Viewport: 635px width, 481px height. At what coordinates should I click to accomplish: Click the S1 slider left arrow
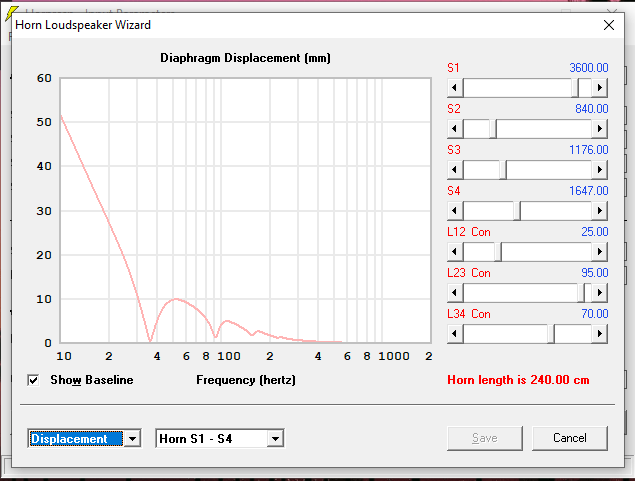click(455, 88)
